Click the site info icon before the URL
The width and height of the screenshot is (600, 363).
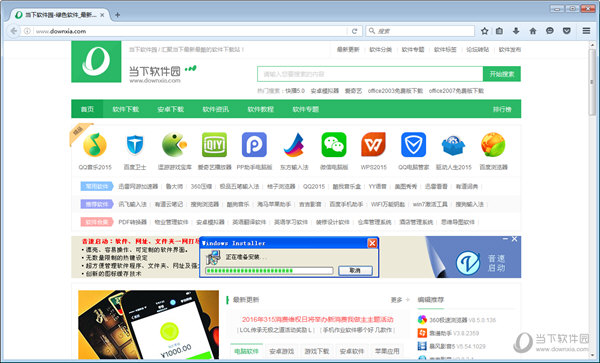[x=27, y=31]
